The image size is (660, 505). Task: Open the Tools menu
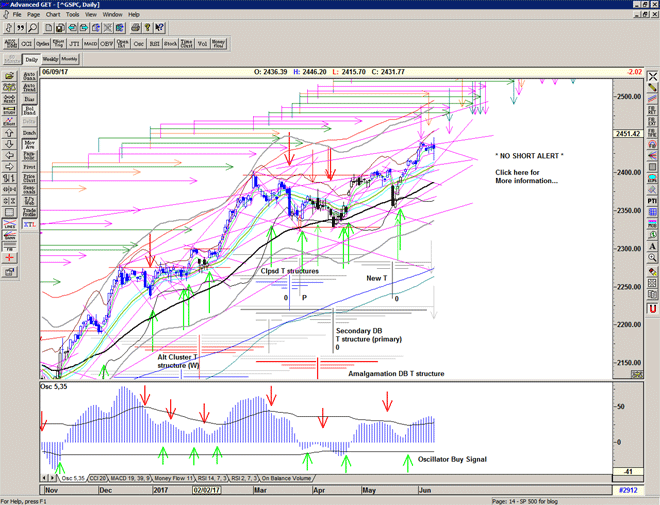point(72,15)
